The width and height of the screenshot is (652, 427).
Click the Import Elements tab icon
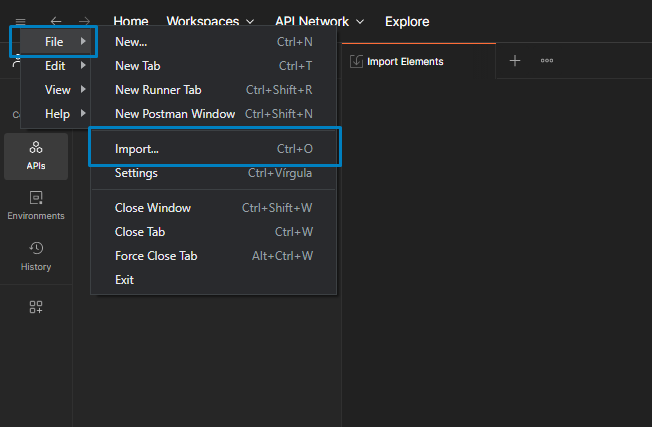coord(356,61)
